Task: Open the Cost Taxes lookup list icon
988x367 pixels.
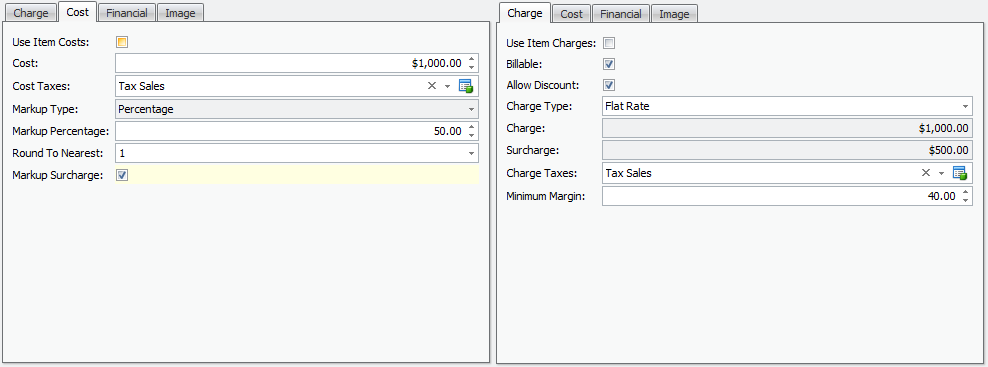Action: [466, 86]
